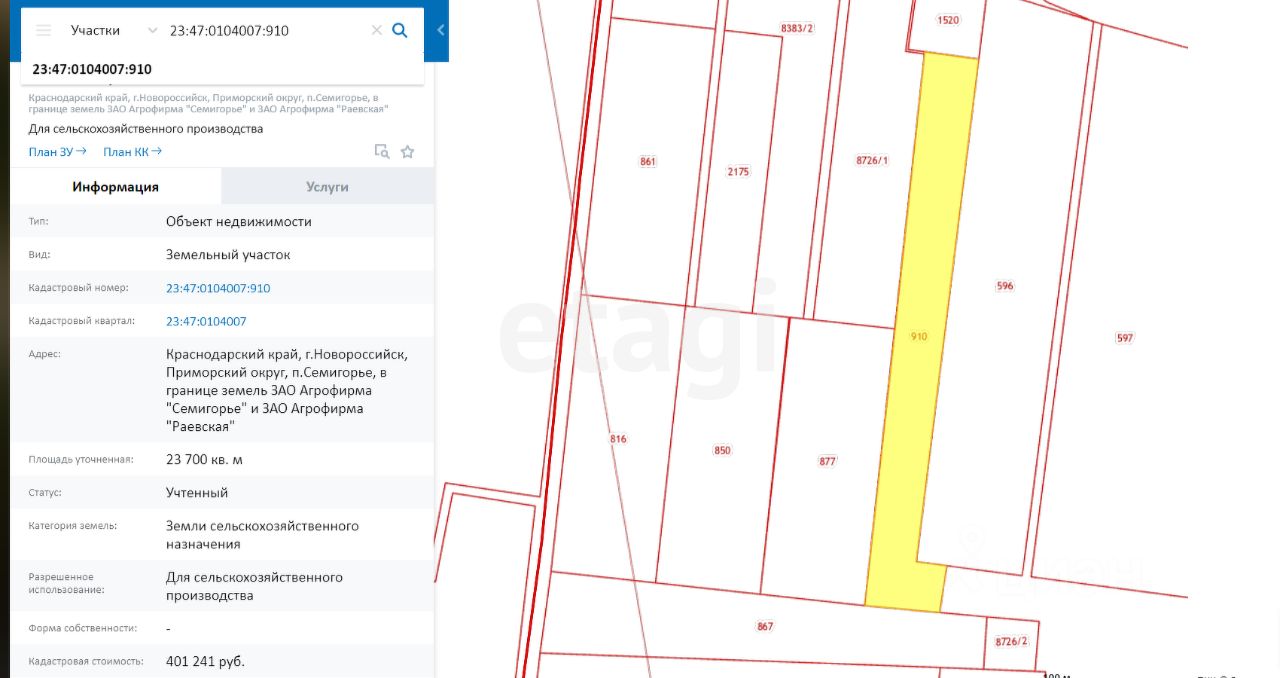This screenshot has width=1280, height=678.
Task: Open cadastral quarter 23:47:0104007 link
Action: (x=206, y=321)
